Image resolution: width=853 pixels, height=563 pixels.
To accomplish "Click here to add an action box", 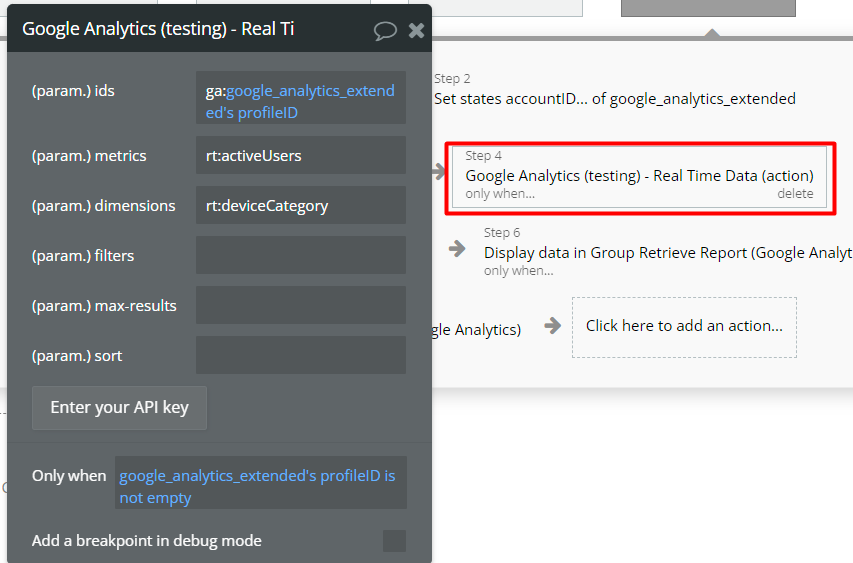I will pyautogui.click(x=684, y=327).
